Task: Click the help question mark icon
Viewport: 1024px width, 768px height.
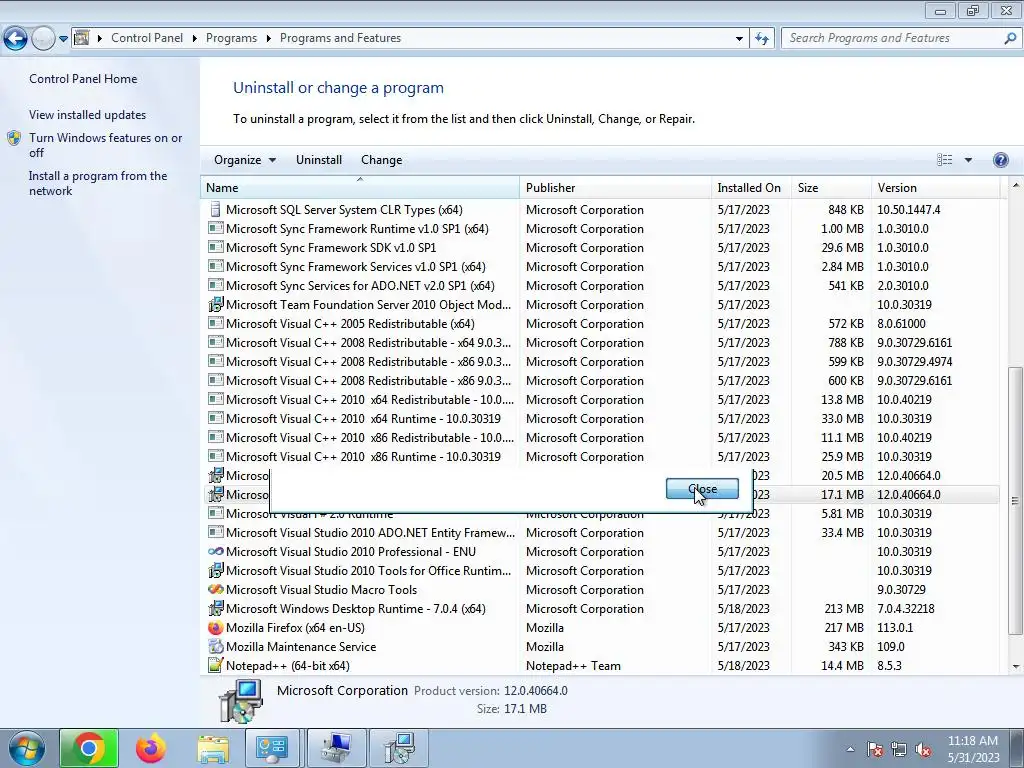Action: (x=1000, y=160)
